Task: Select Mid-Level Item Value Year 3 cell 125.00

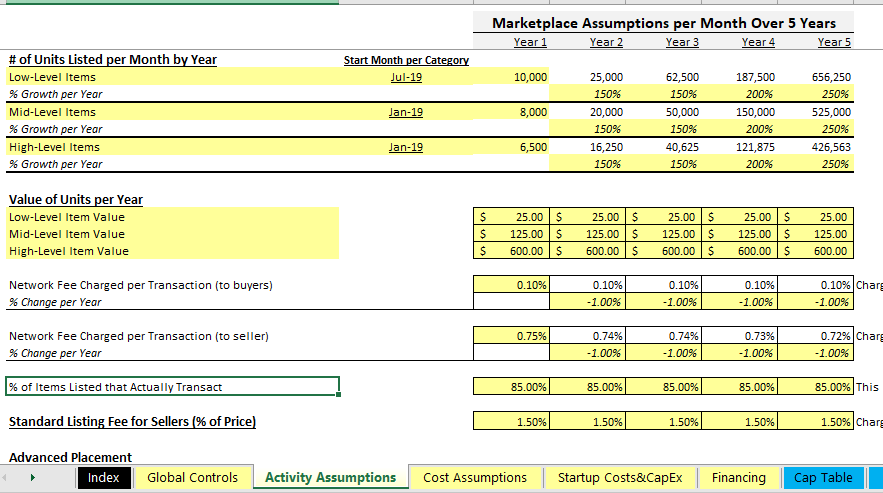Action: (x=663, y=234)
